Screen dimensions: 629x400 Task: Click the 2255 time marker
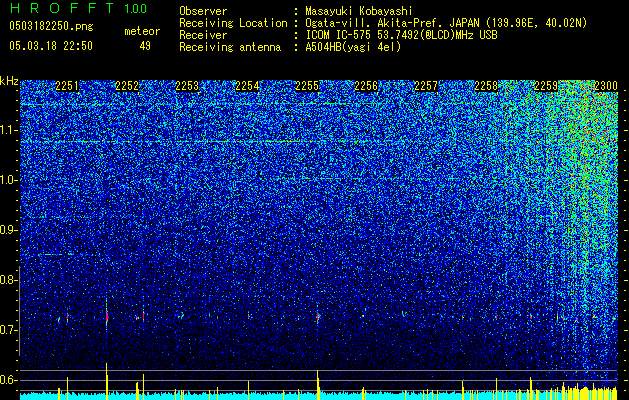[307, 86]
